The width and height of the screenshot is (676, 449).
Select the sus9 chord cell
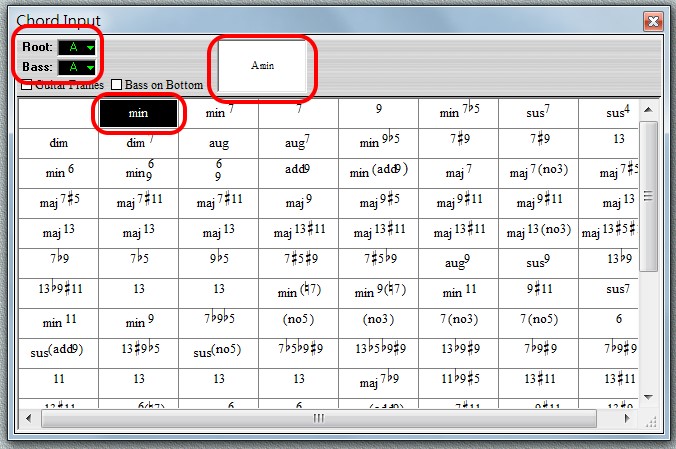[538, 264]
